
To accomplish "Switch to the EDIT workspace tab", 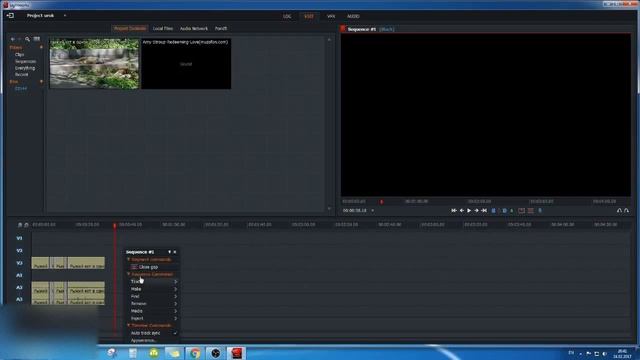I will (x=309, y=16).
